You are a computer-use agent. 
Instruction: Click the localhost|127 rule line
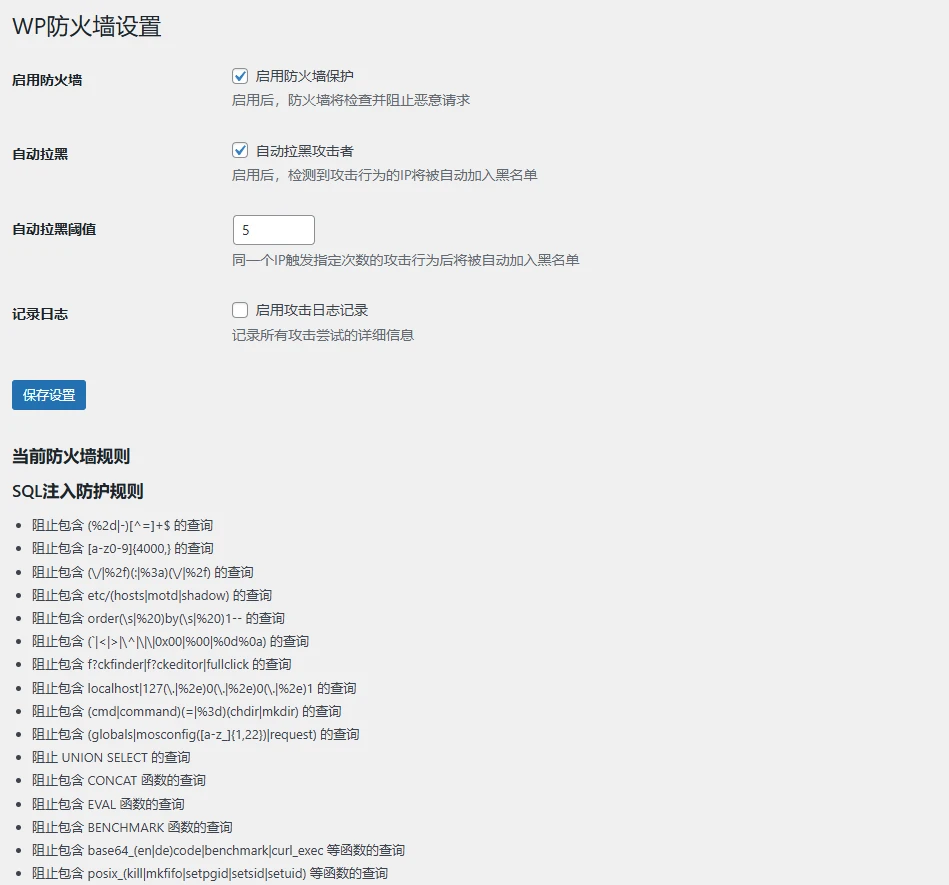tap(194, 688)
